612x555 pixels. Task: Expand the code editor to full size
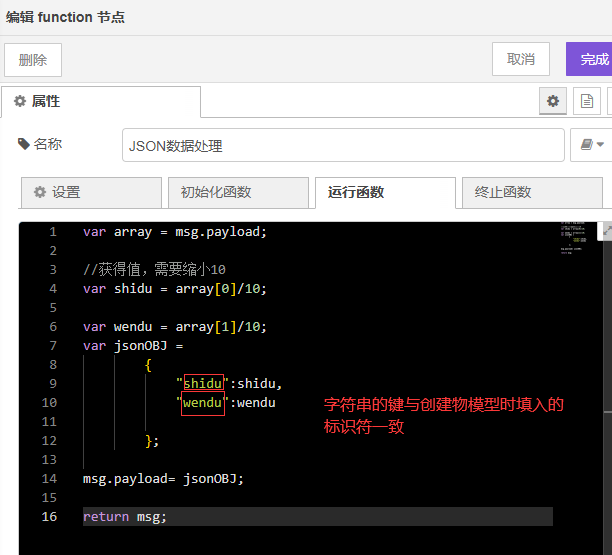pyautogui.click(x=605, y=230)
